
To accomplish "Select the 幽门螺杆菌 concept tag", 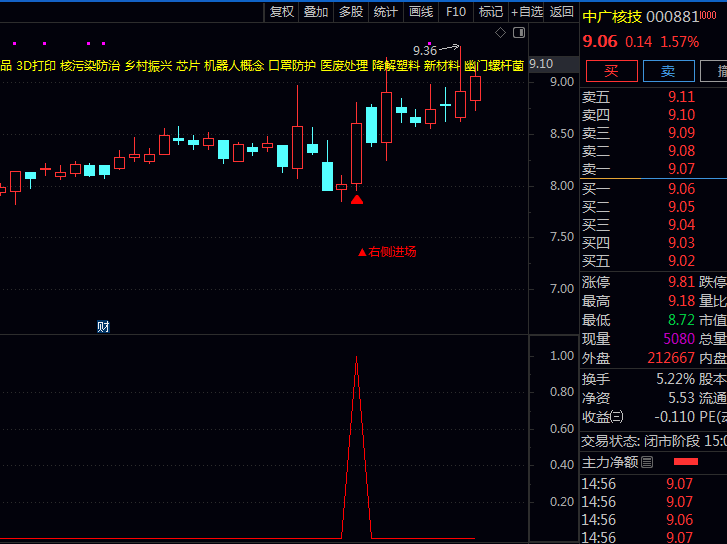I will click(494, 66).
